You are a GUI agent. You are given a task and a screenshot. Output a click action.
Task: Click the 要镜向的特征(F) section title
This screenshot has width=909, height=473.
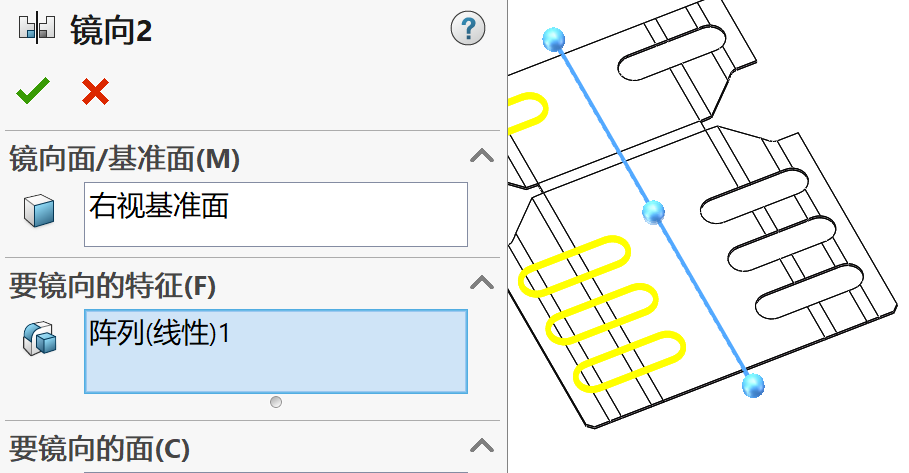[112, 285]
